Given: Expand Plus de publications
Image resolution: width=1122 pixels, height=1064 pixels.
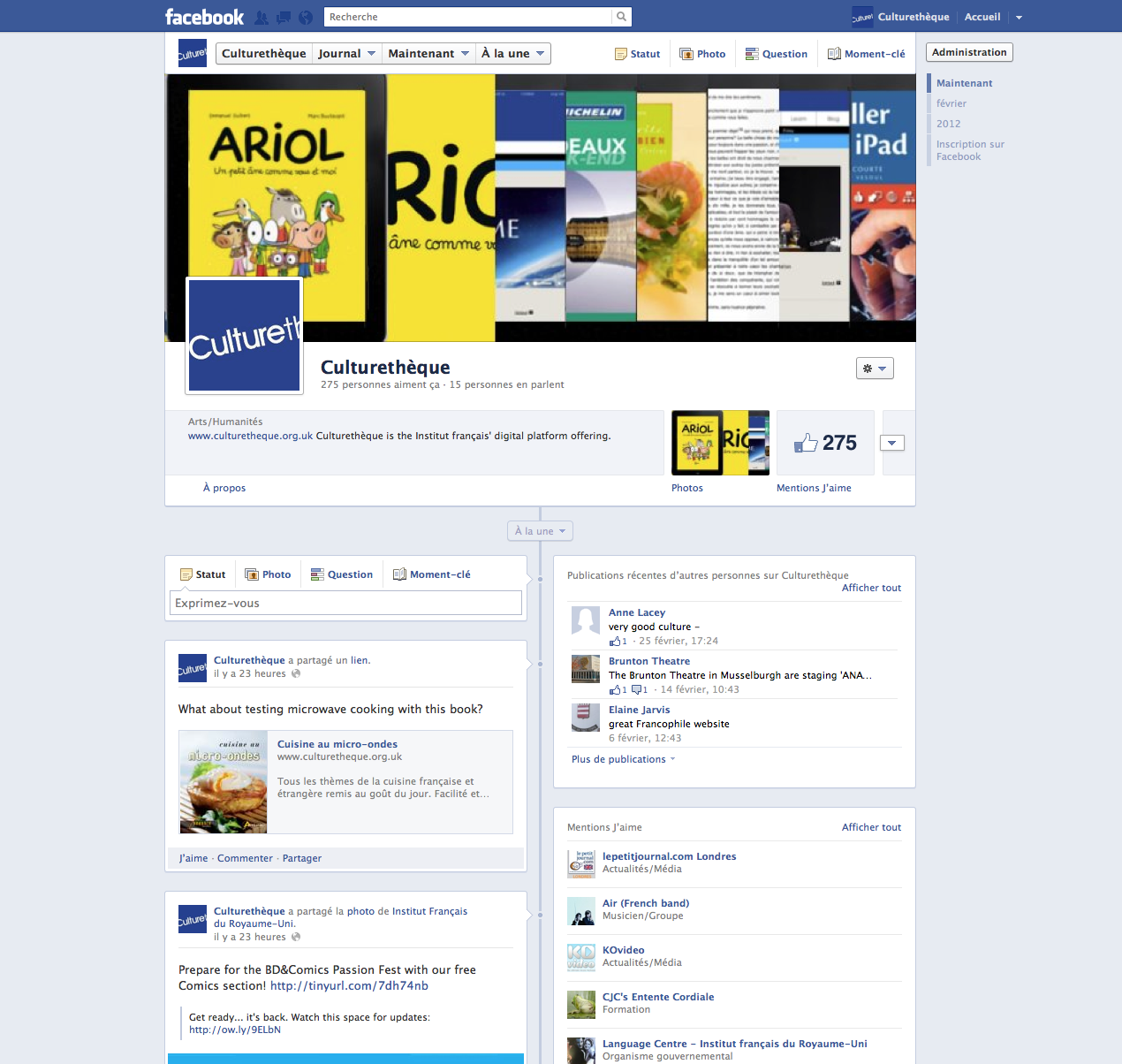Looking at the screenshot, I should pos(623,759).
